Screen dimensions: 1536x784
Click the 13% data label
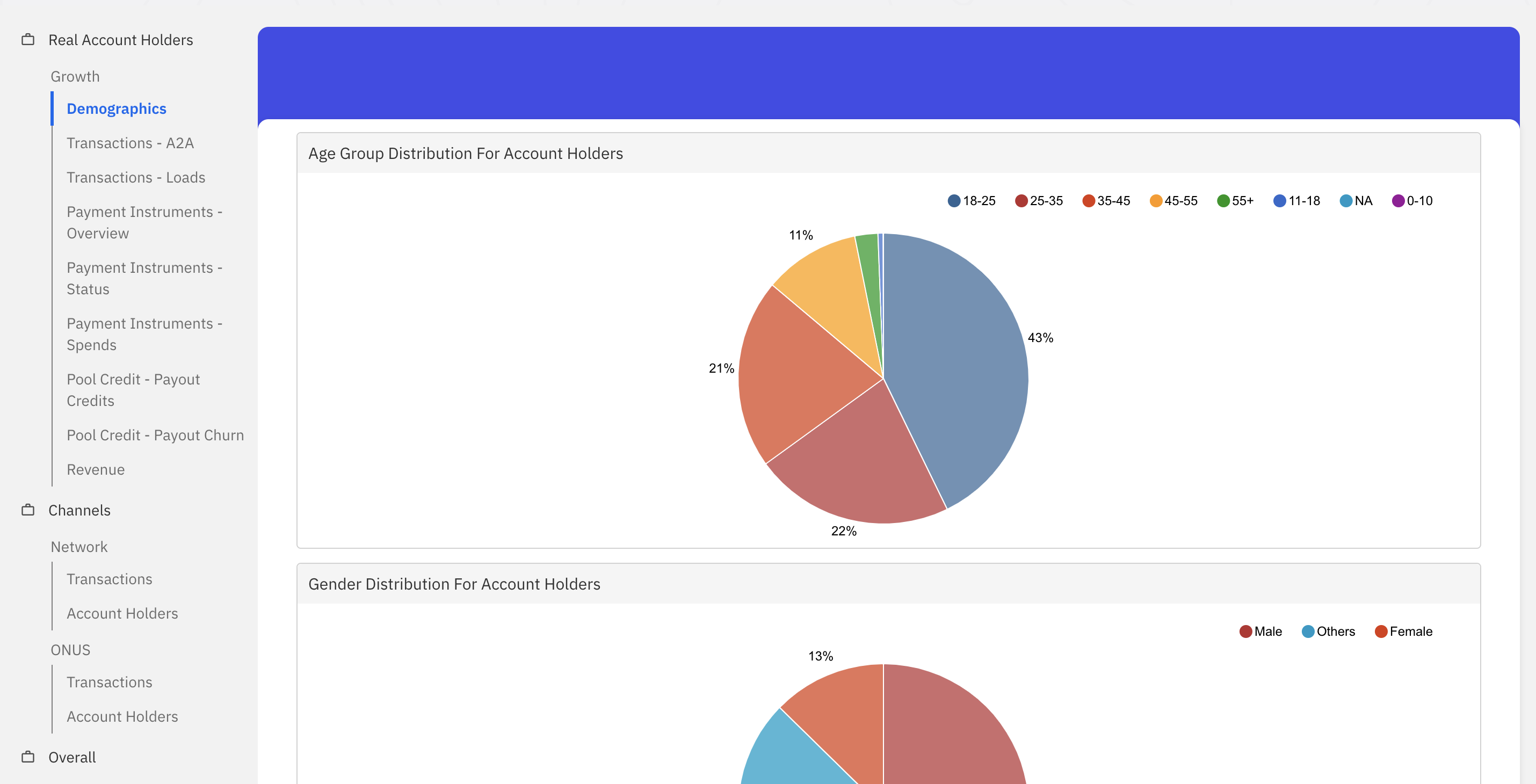coord(821,656)
